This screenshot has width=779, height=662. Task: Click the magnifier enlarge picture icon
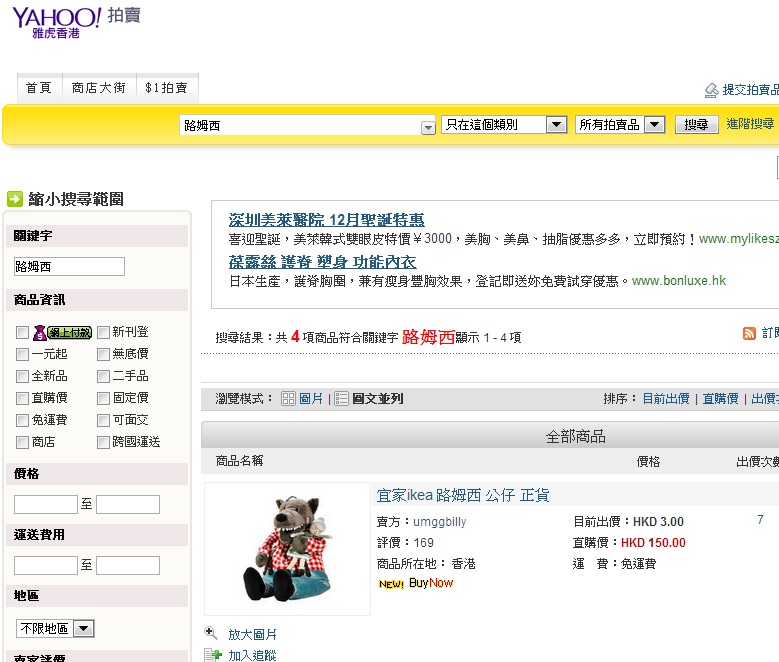point(211,633)
